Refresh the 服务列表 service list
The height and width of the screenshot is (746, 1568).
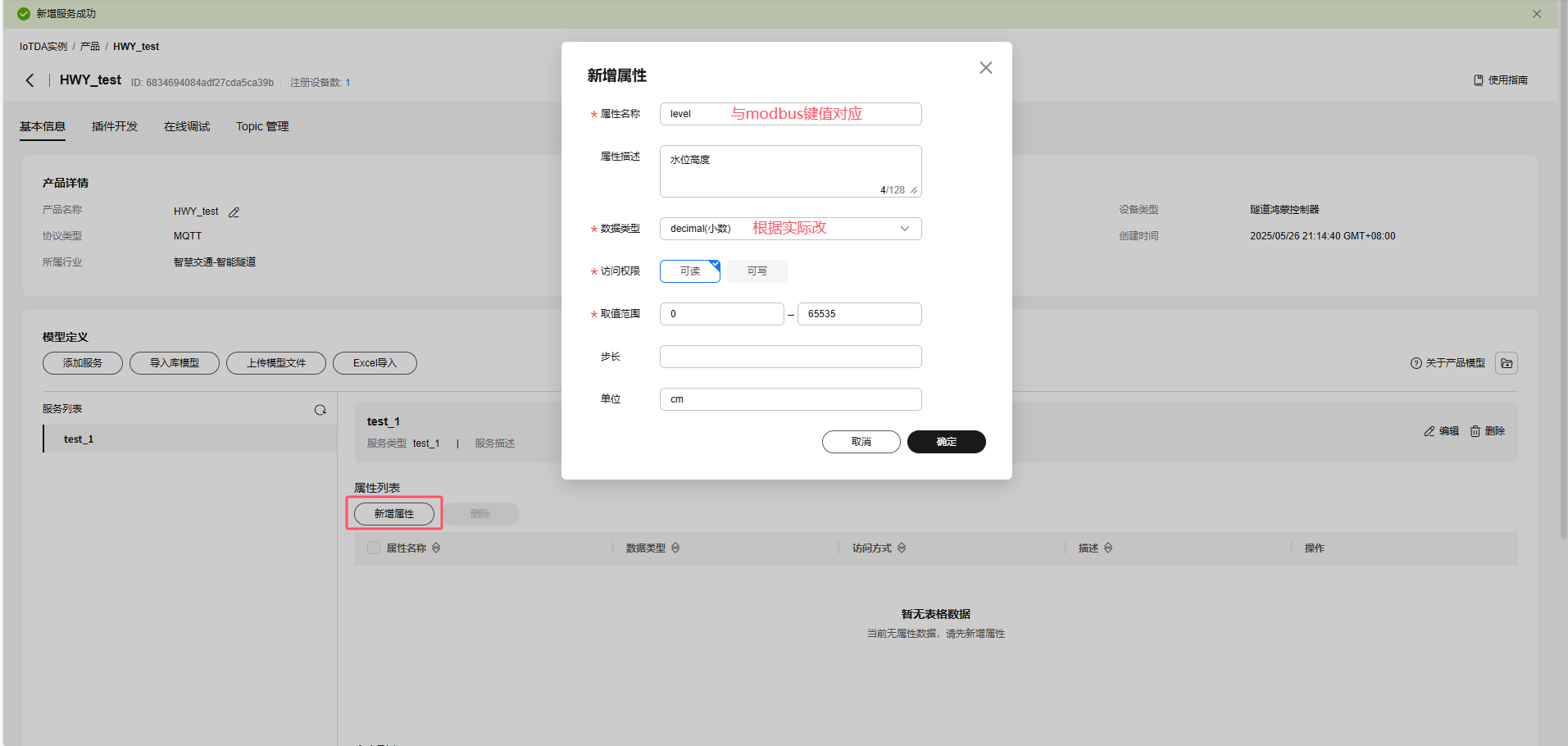click(x=320, y=410)
